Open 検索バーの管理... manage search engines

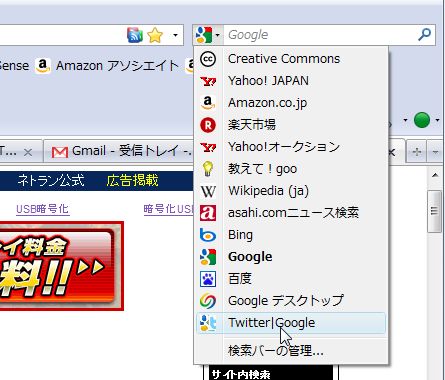pyautogui.click(x=291, y=351)
